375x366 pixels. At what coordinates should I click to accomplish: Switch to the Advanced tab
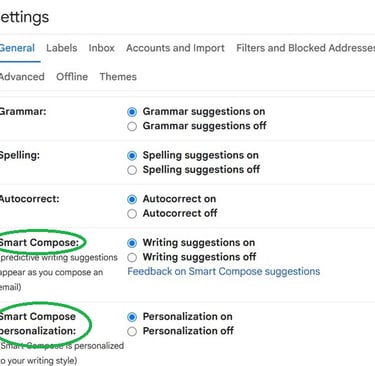[x=22, y=77]
